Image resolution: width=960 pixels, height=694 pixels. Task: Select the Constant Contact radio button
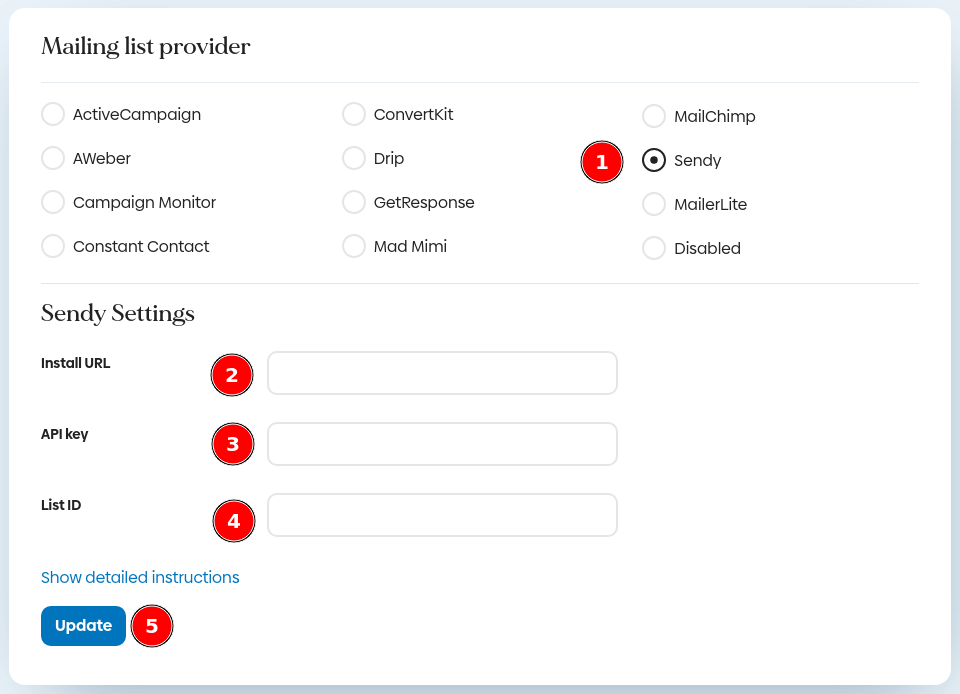[x=53, y=247]
